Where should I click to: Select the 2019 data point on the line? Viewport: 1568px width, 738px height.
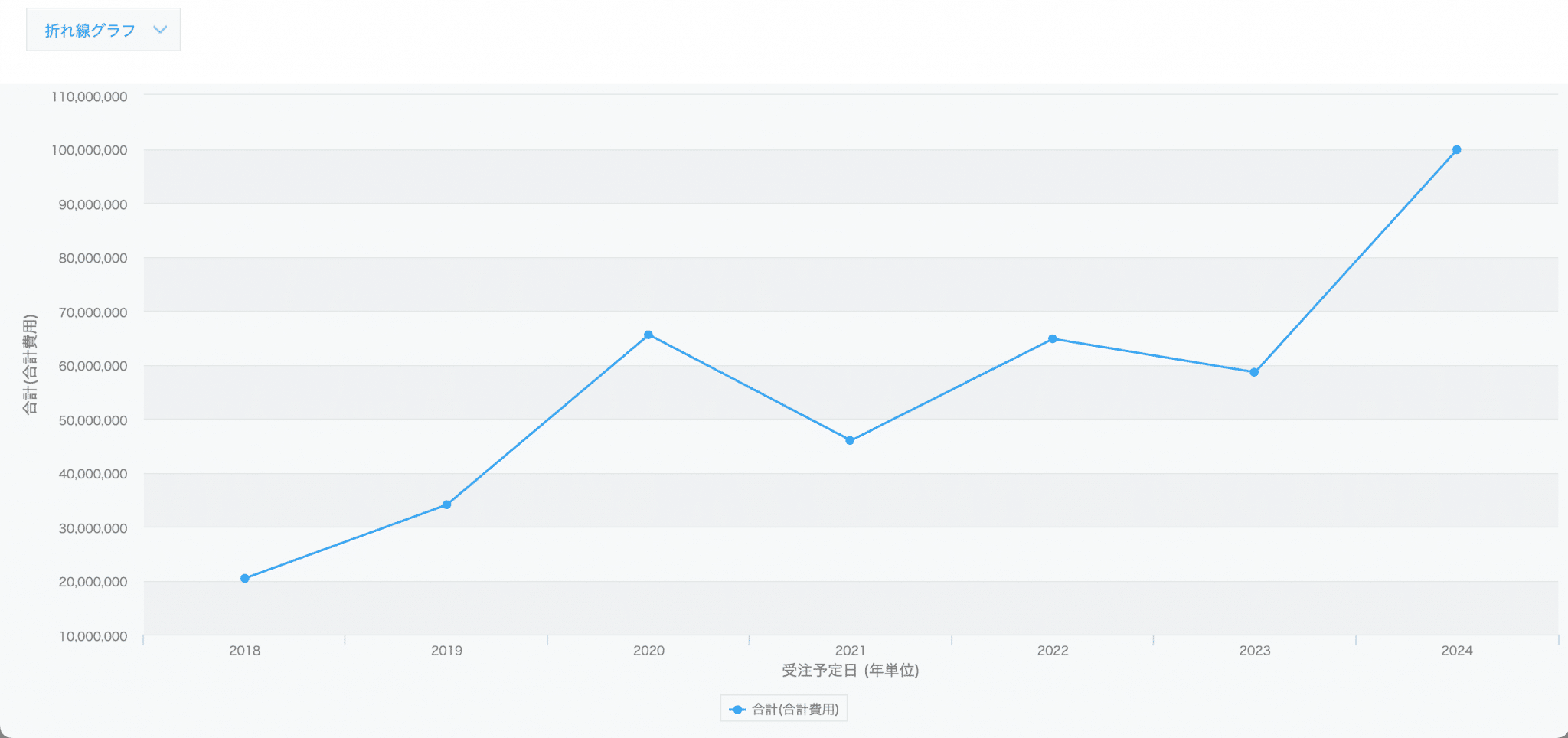point(447,505)
